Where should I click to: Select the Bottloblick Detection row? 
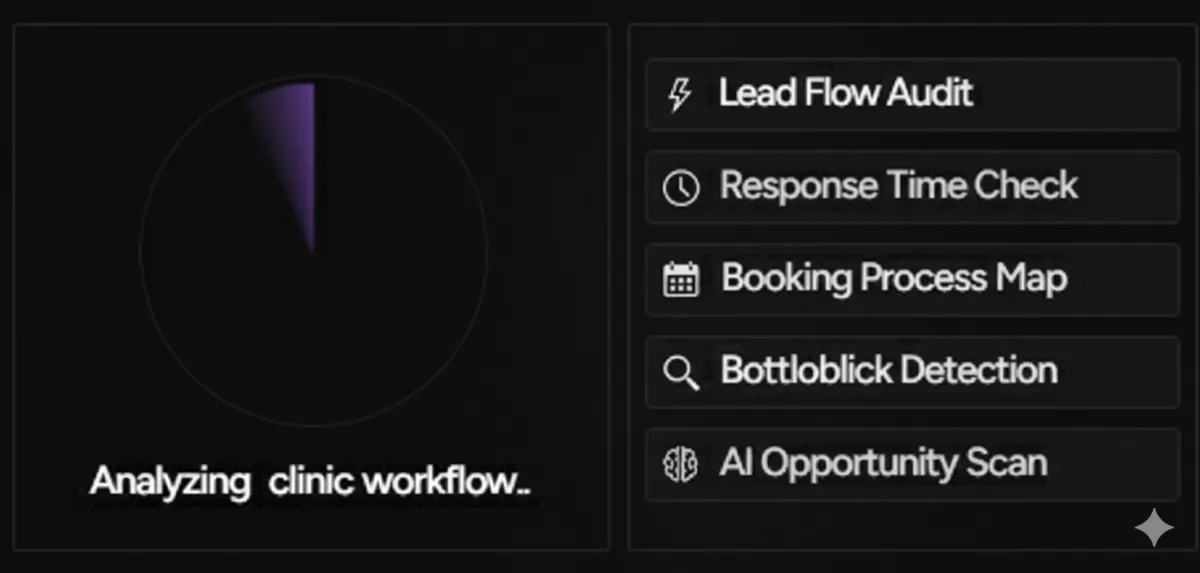tap(888, 371)
